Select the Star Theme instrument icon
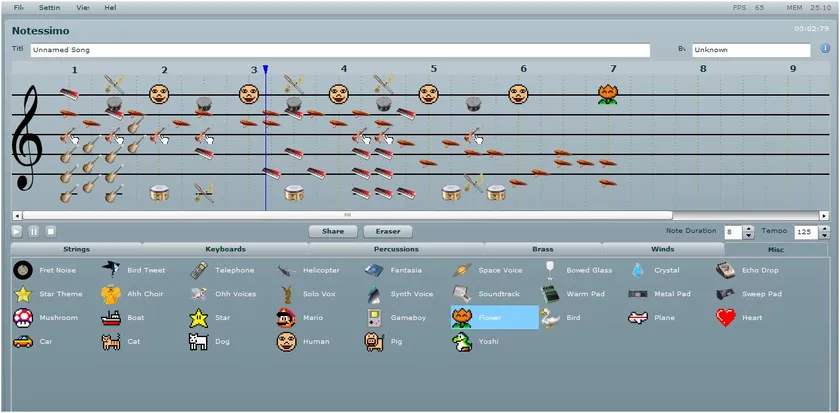The width and height of the screenshot is (840, 413). tap(22, 294)
